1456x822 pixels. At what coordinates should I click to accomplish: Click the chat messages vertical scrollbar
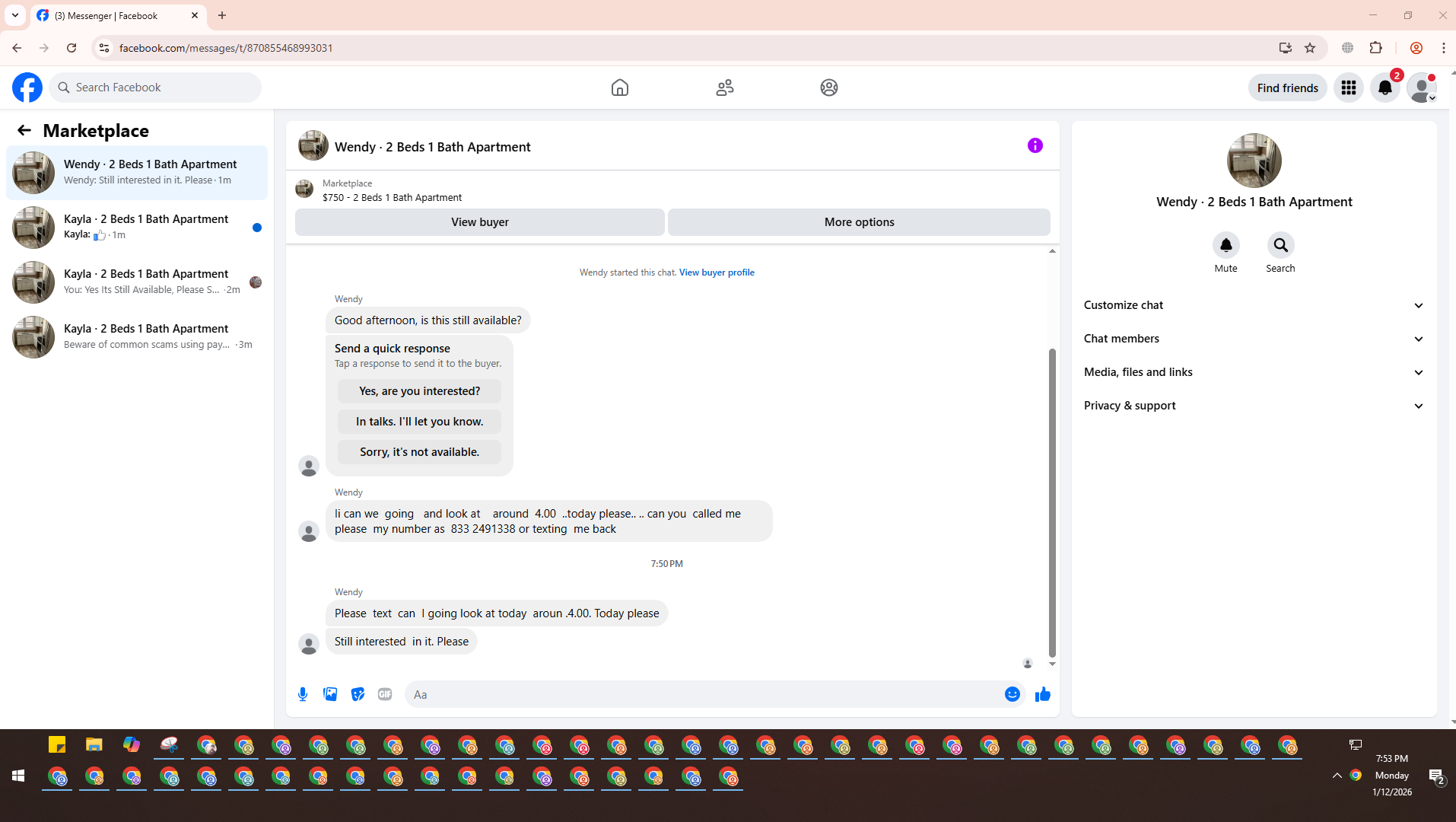point(1052,502)
